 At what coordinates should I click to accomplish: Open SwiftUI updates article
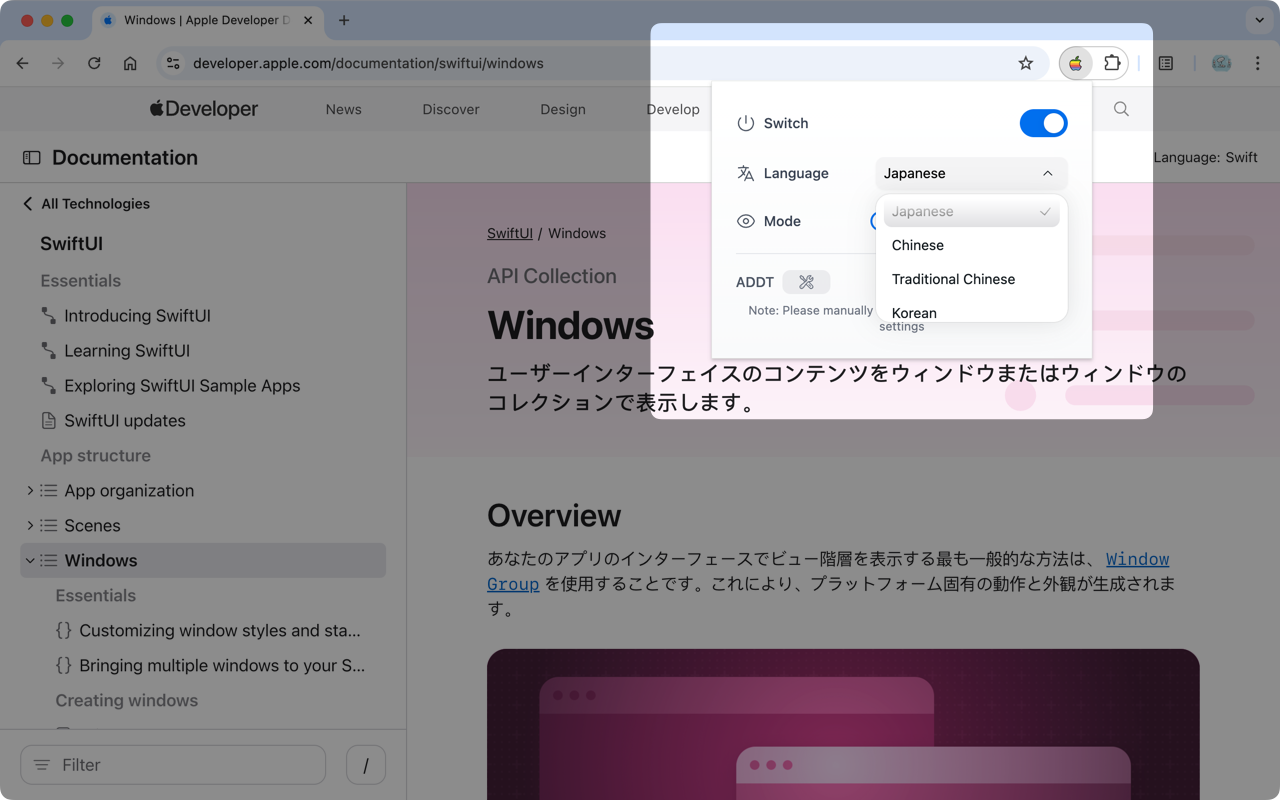125,420
